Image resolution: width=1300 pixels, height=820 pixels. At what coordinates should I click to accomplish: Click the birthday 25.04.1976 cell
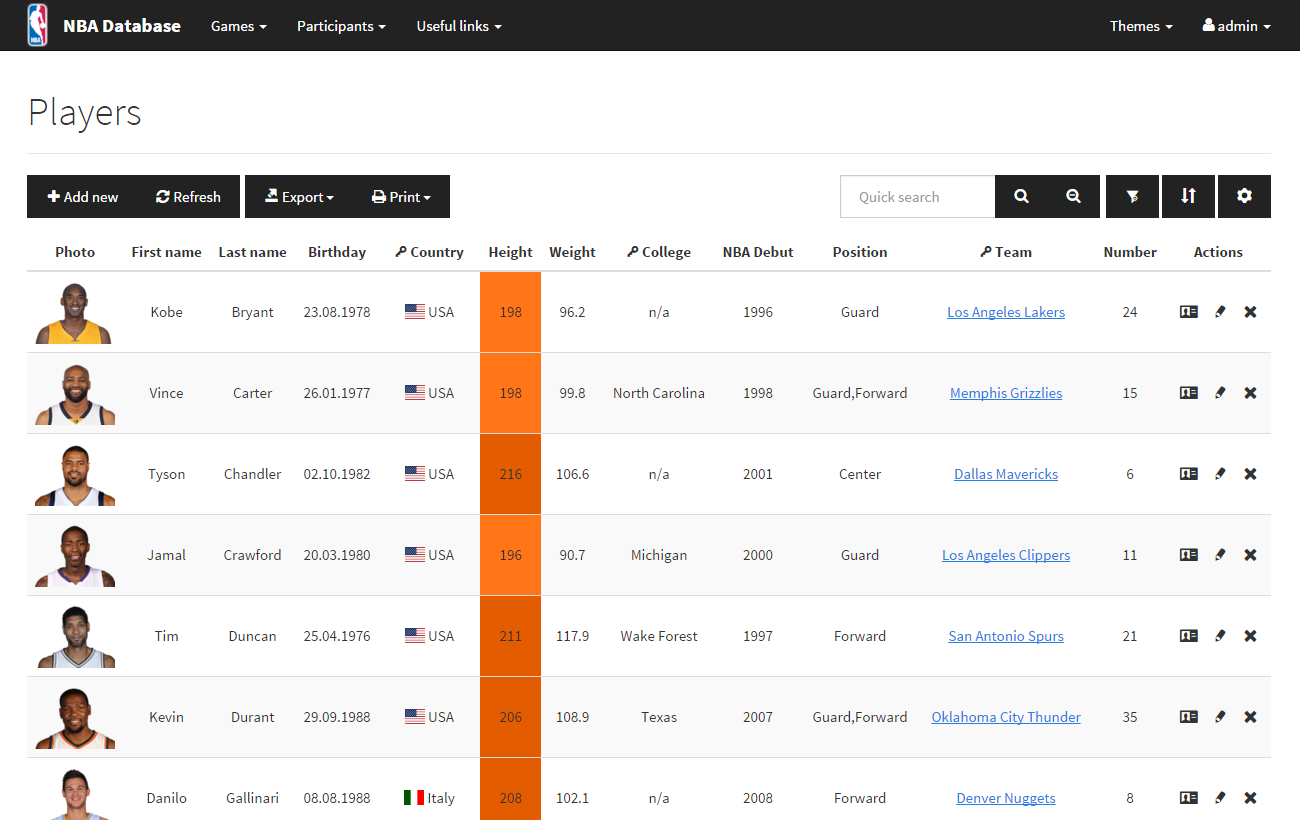(337, 636)
